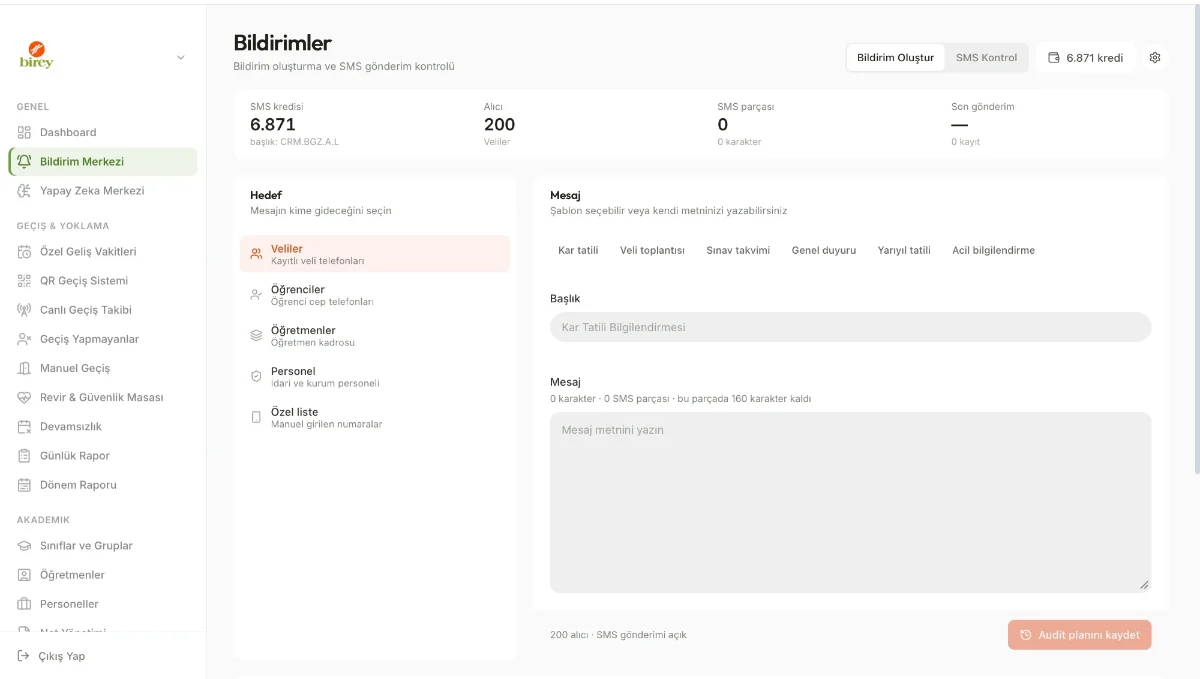Choose Öğrenciler (Öğrenci cep telefonları) as target

pos(375,294)
